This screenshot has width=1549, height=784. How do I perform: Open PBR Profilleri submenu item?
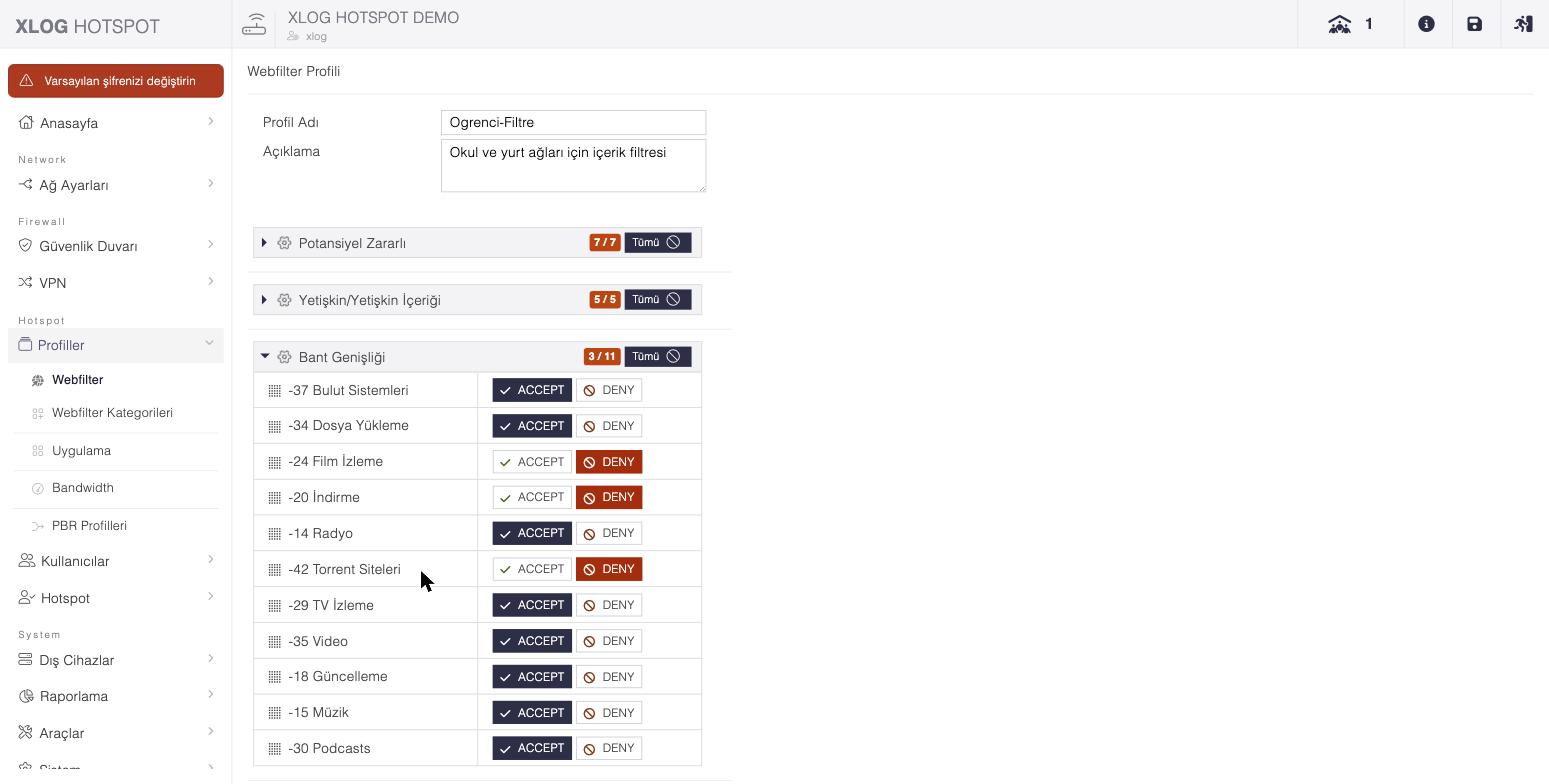point(89,525)
